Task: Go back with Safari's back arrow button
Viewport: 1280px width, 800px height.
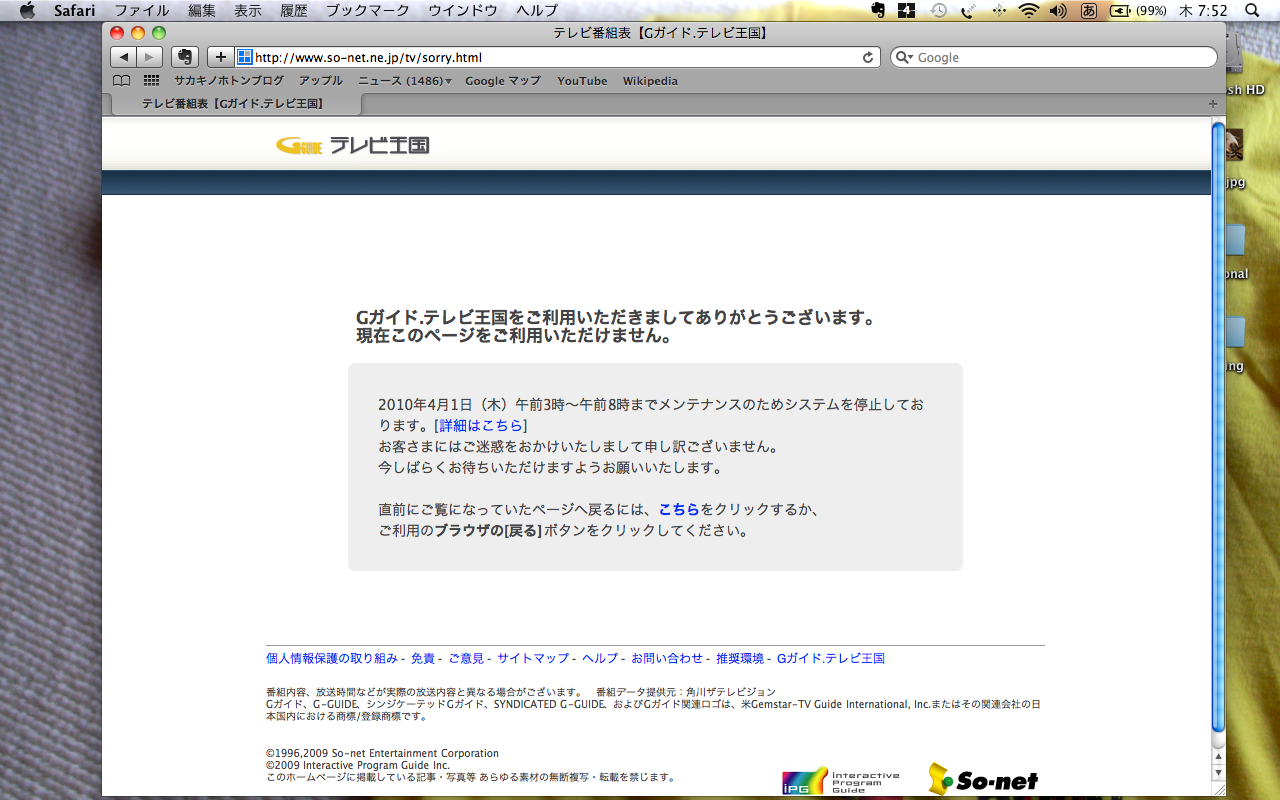Action: pyautogui.click(x=123, y=57)
